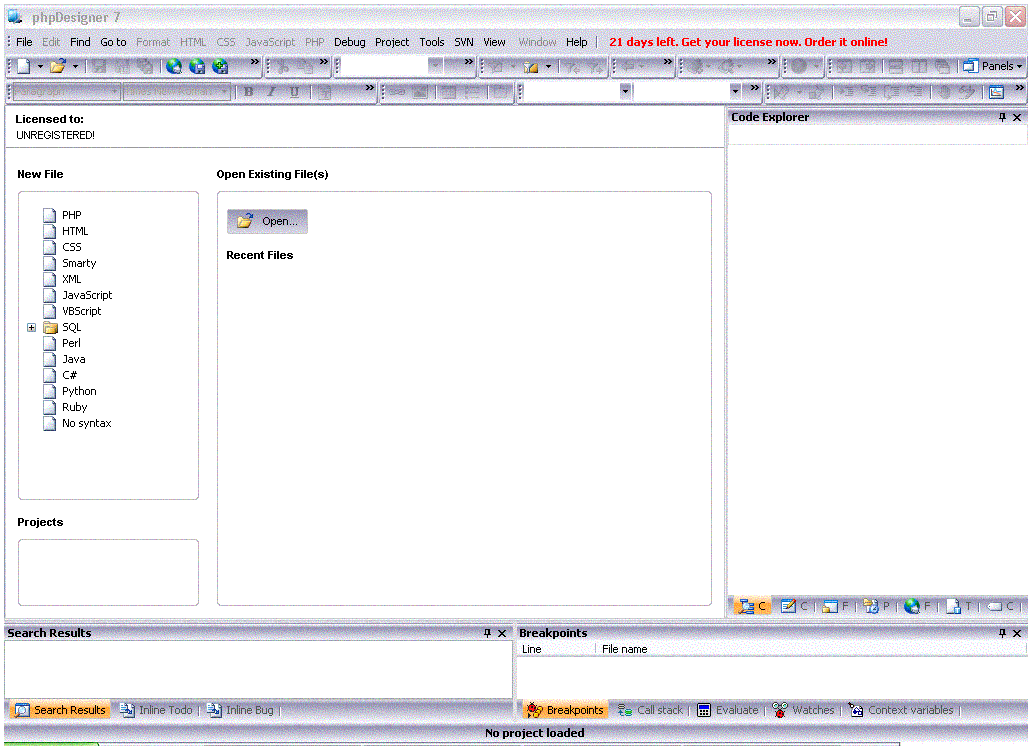This screenshot has height=746, width=1032.
Task: Switch to the Inline Bug tab
Action: [x=240, y=710]
